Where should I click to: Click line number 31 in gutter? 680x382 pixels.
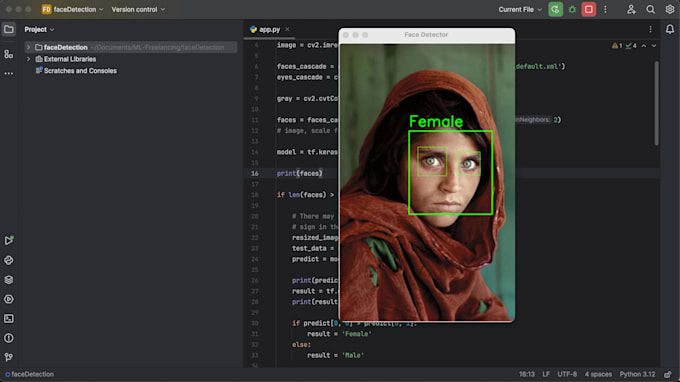pyautogui.click(x=255, y=334)
